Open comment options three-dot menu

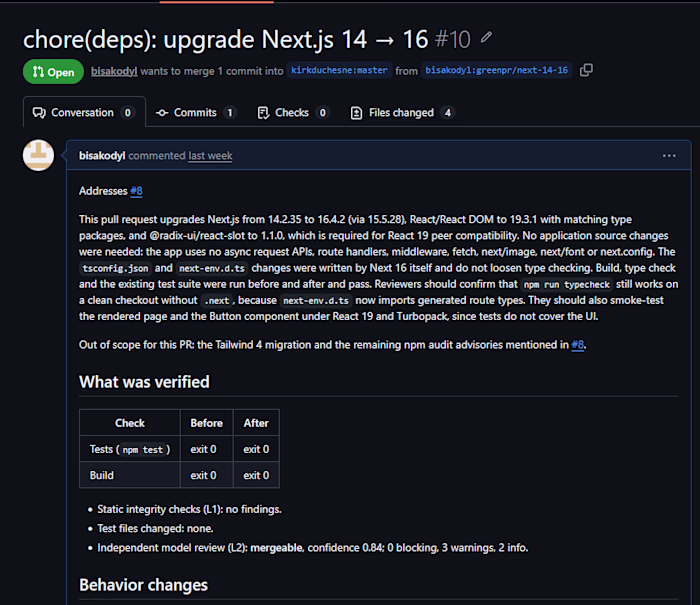(669, 156)
